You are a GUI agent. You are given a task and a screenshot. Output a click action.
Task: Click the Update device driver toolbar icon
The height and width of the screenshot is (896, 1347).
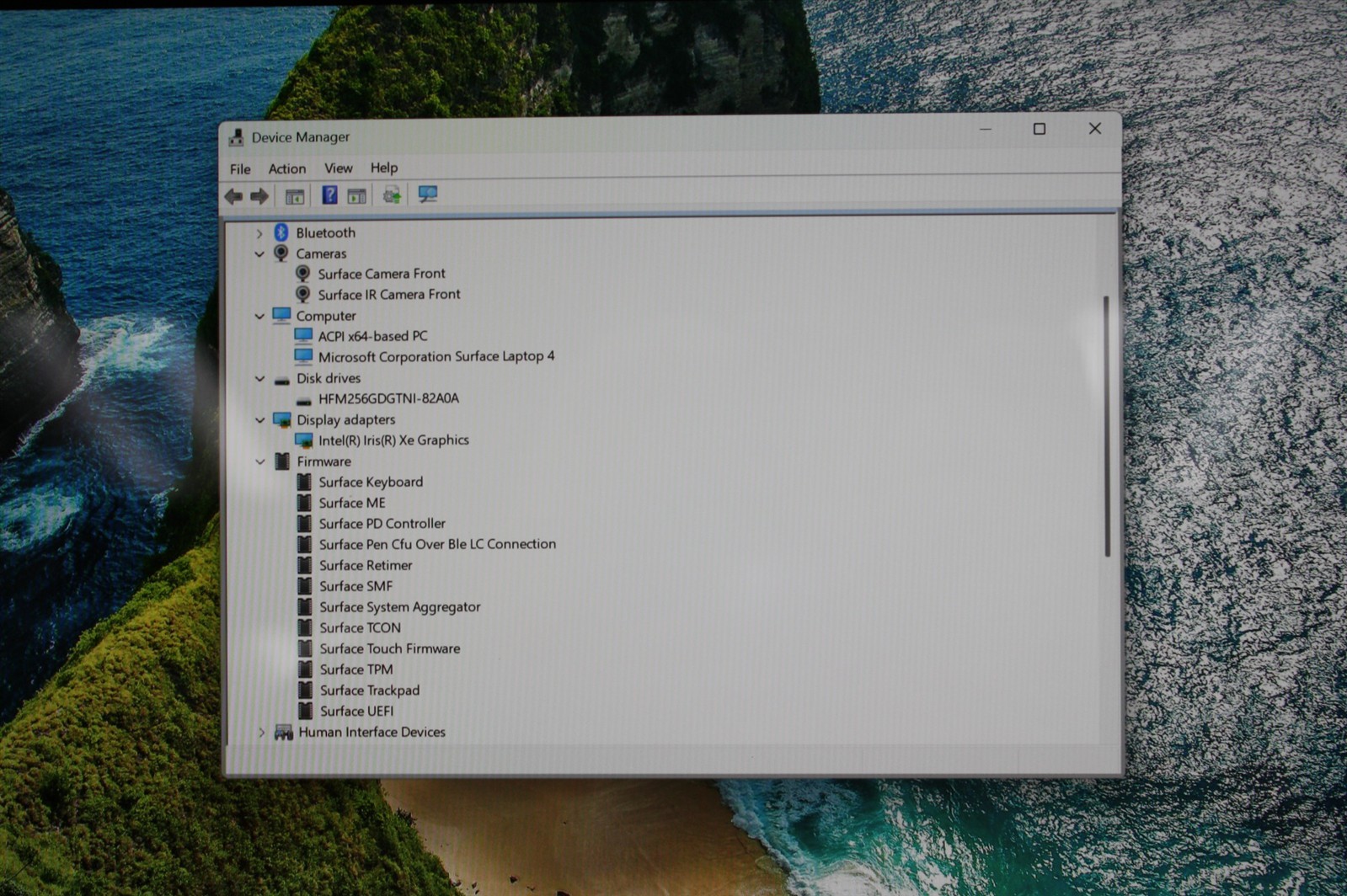point(392,195)
